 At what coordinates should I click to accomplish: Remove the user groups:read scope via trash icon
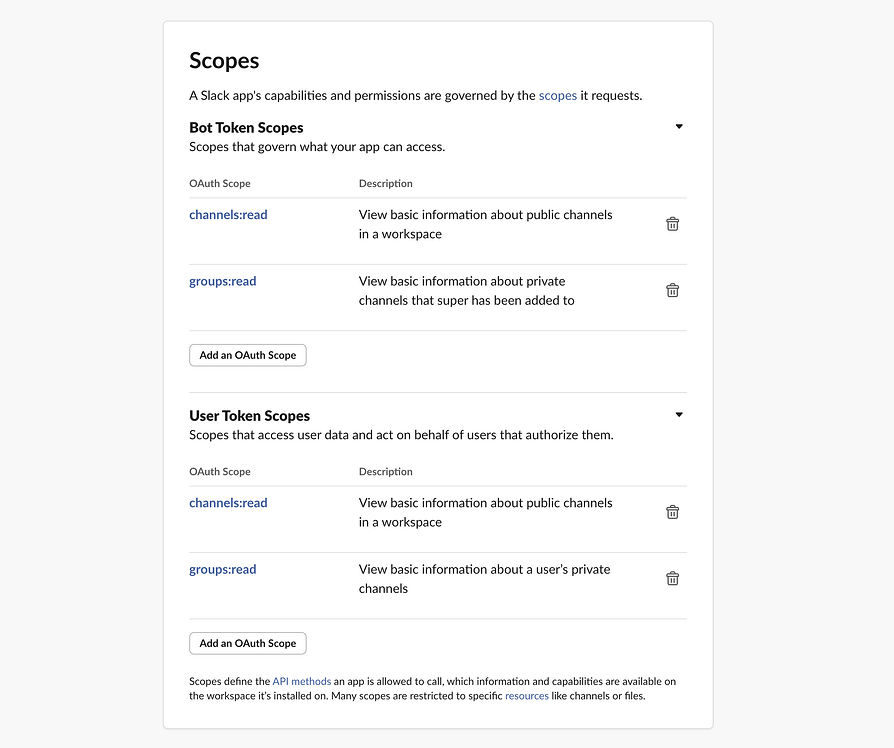pyautogui.click(x=672, y=578)
